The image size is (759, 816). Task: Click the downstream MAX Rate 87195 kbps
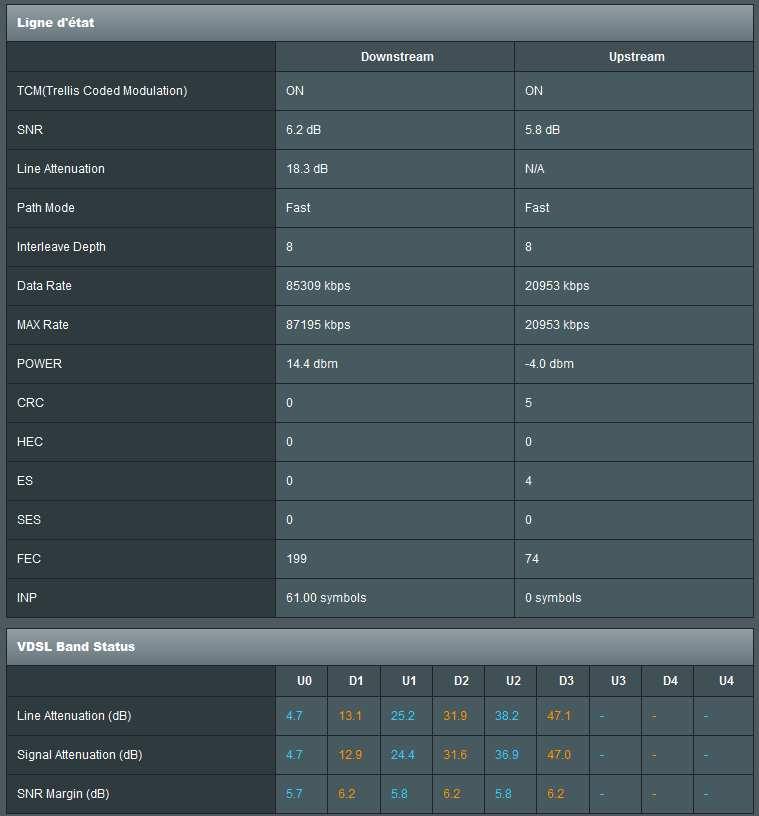pyautogui.click(x=318, y=325)
